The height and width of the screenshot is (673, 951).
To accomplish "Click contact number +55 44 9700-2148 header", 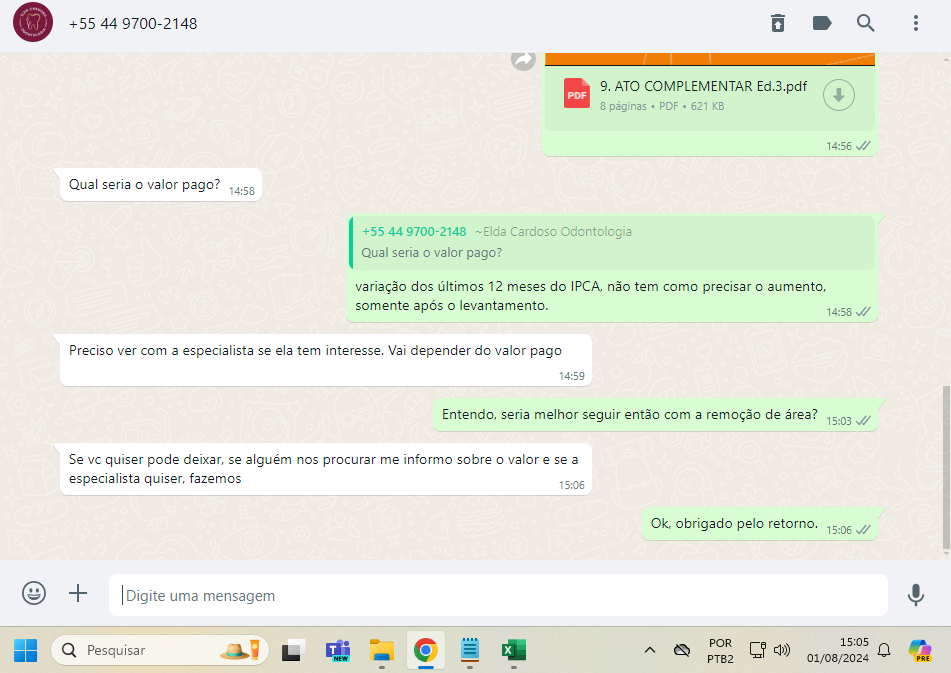I will click(133, 23).
